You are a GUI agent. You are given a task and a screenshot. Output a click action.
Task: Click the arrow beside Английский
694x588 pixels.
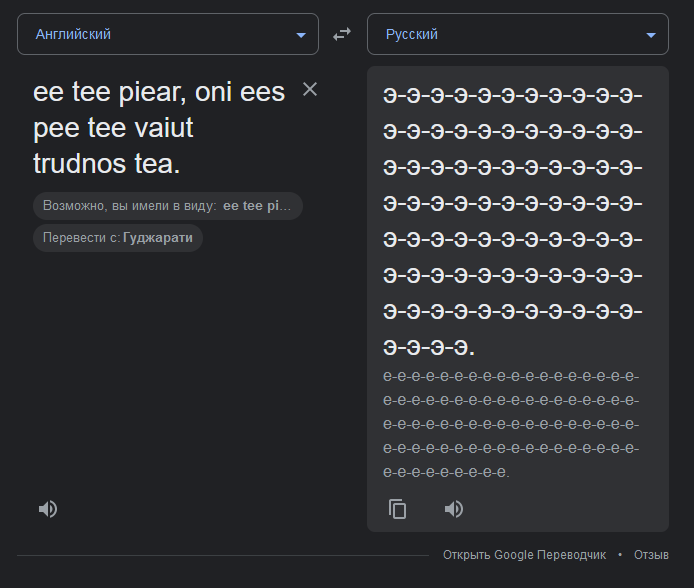(301, 35)
